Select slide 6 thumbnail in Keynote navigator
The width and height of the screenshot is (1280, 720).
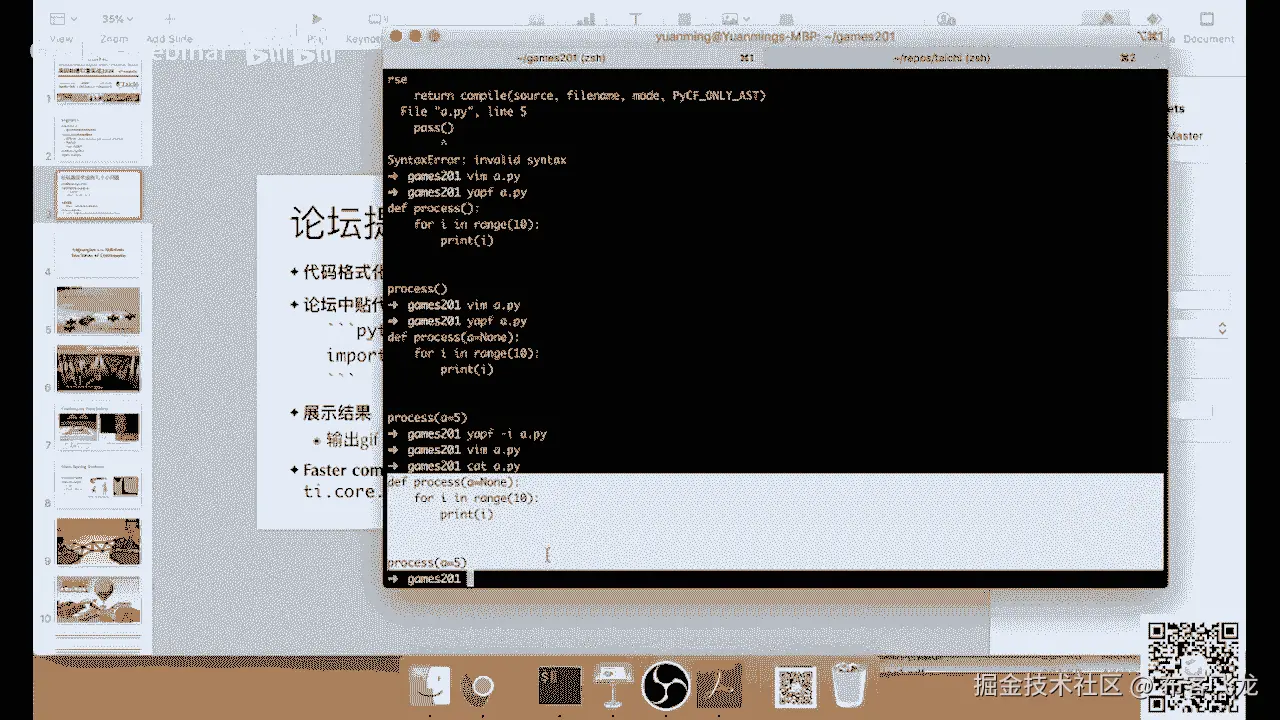(x=97, y=367)
